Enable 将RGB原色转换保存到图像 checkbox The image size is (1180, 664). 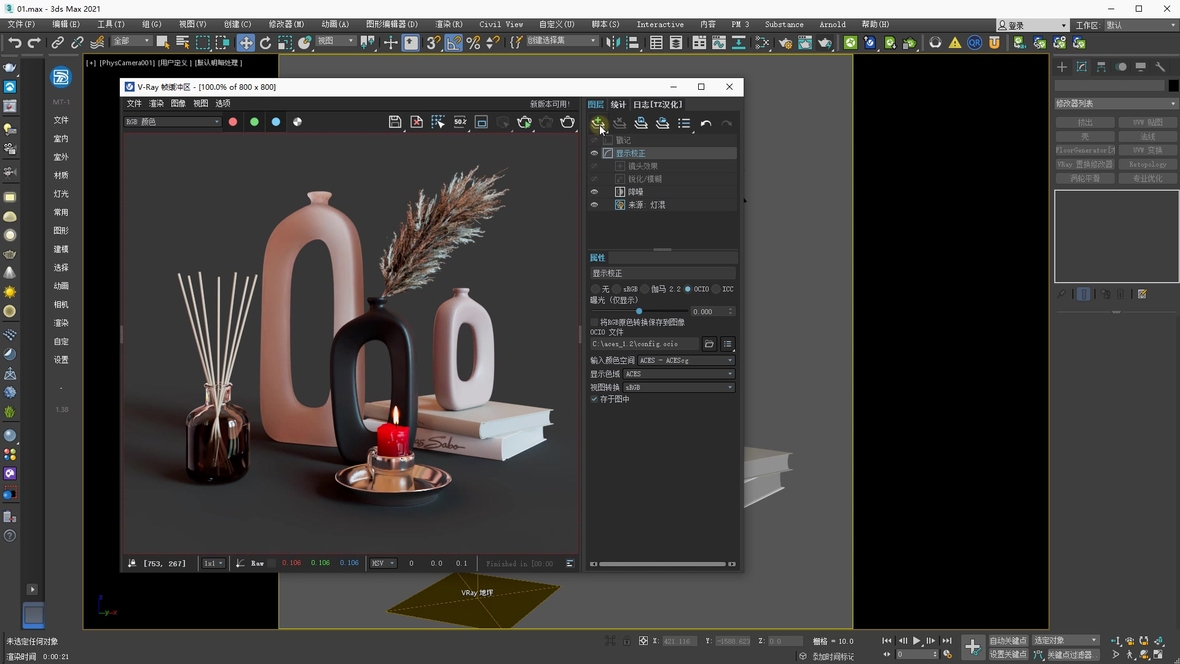[594, 322]
